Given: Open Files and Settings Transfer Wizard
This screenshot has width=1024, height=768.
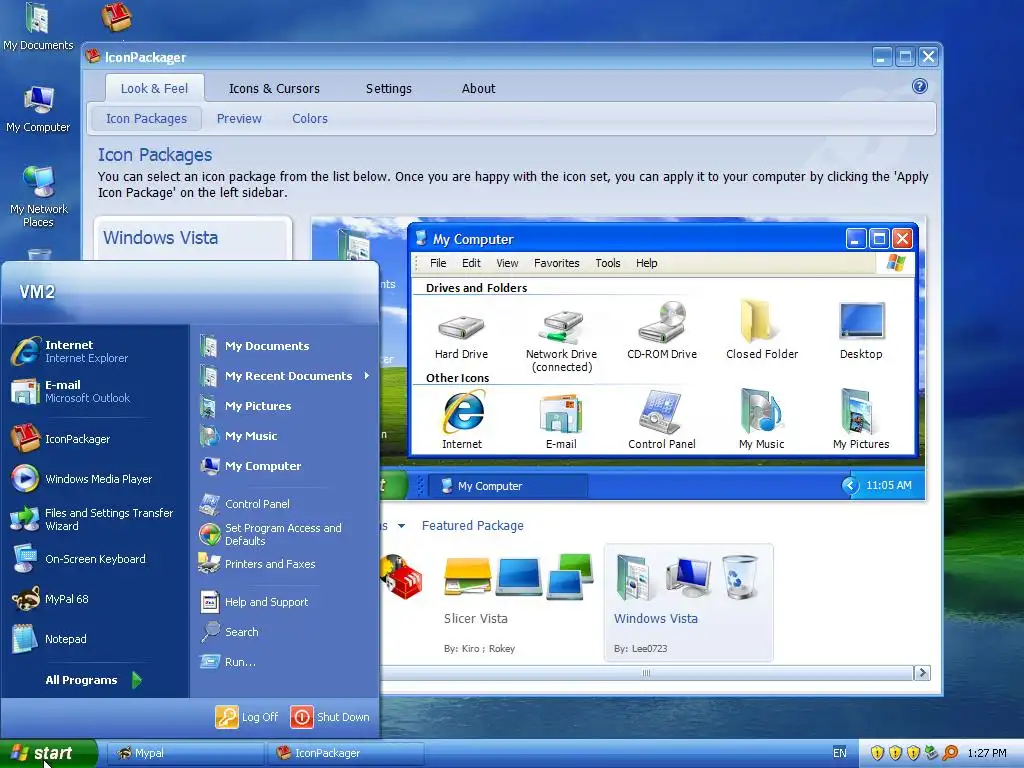Looking at the screenshot, I should point(95,519).
